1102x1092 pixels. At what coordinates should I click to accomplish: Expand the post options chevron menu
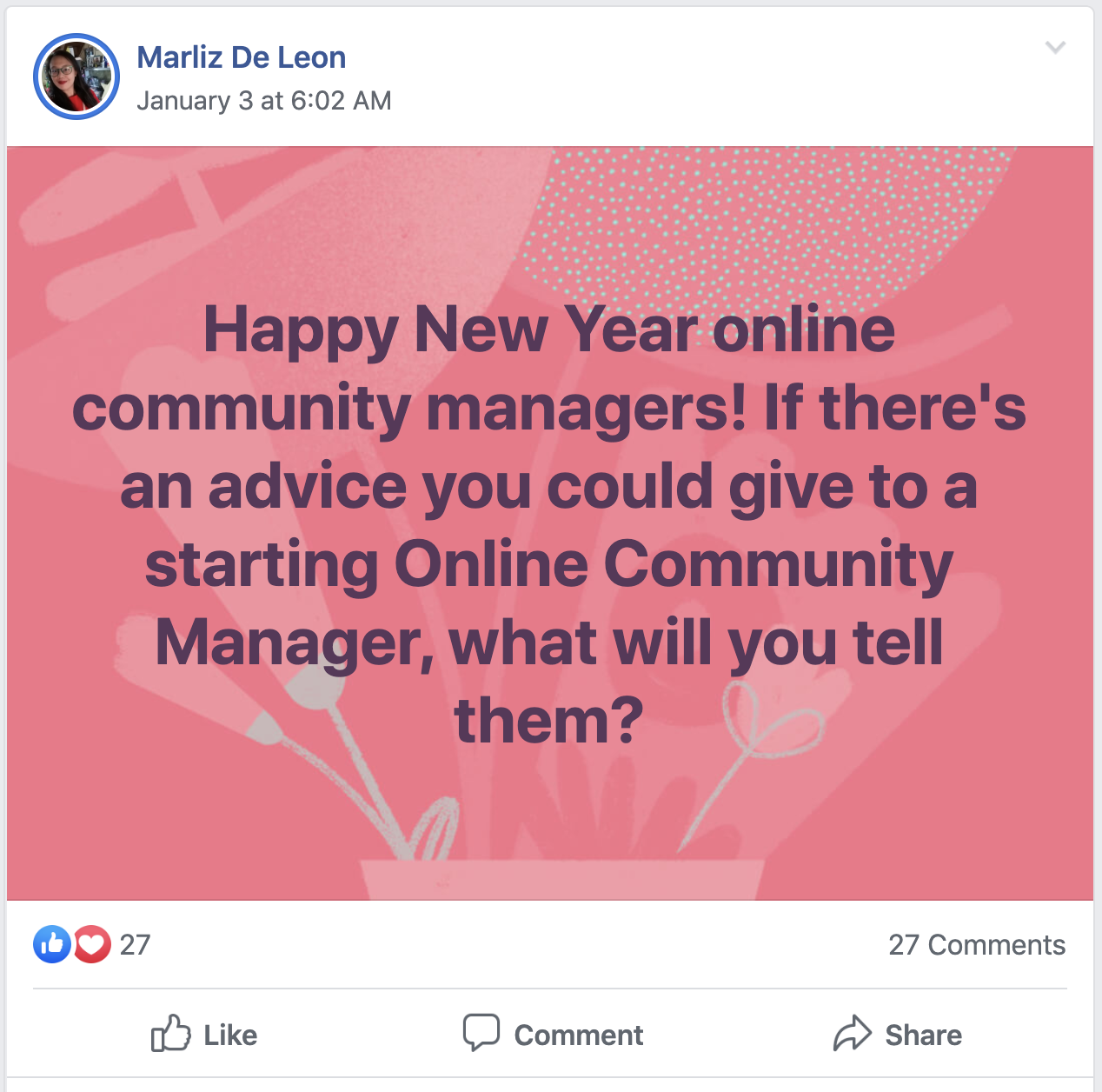coord(1055,47)
